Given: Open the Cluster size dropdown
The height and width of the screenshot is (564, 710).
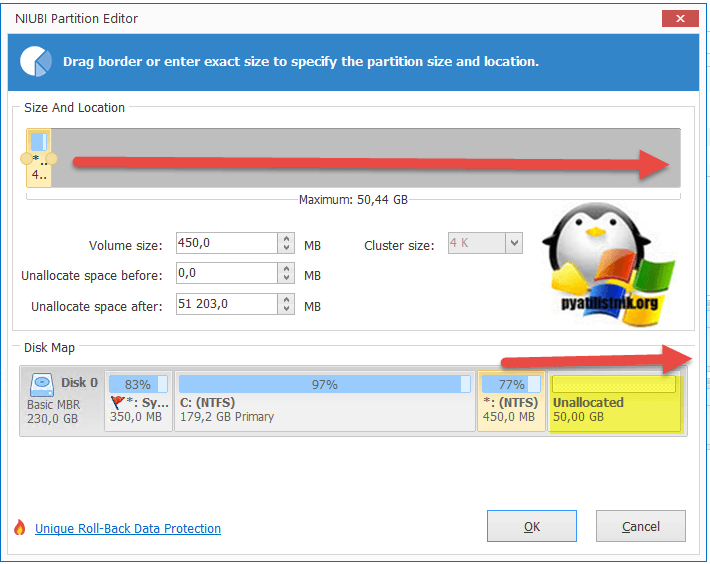Looking at the screenshot, I should point(514,243).
